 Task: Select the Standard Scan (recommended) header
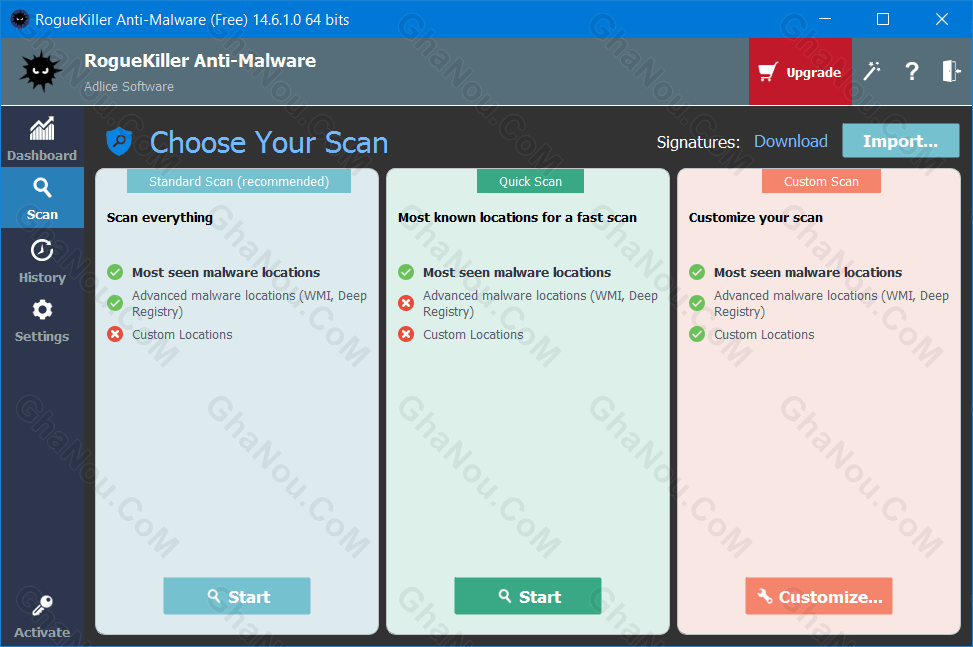click(x=239, y=181)
